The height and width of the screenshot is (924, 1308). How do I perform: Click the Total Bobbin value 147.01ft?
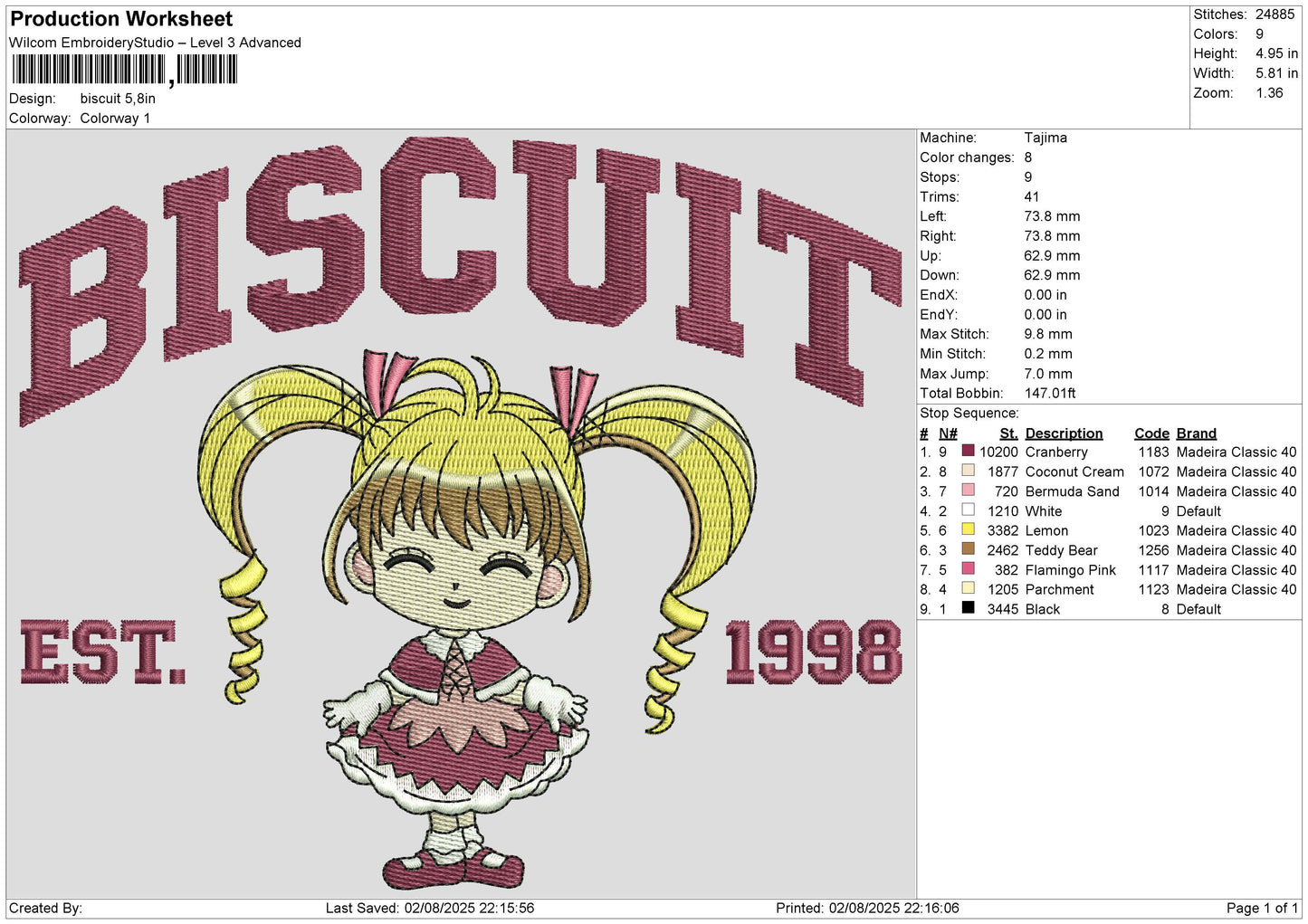(1050, 394)
